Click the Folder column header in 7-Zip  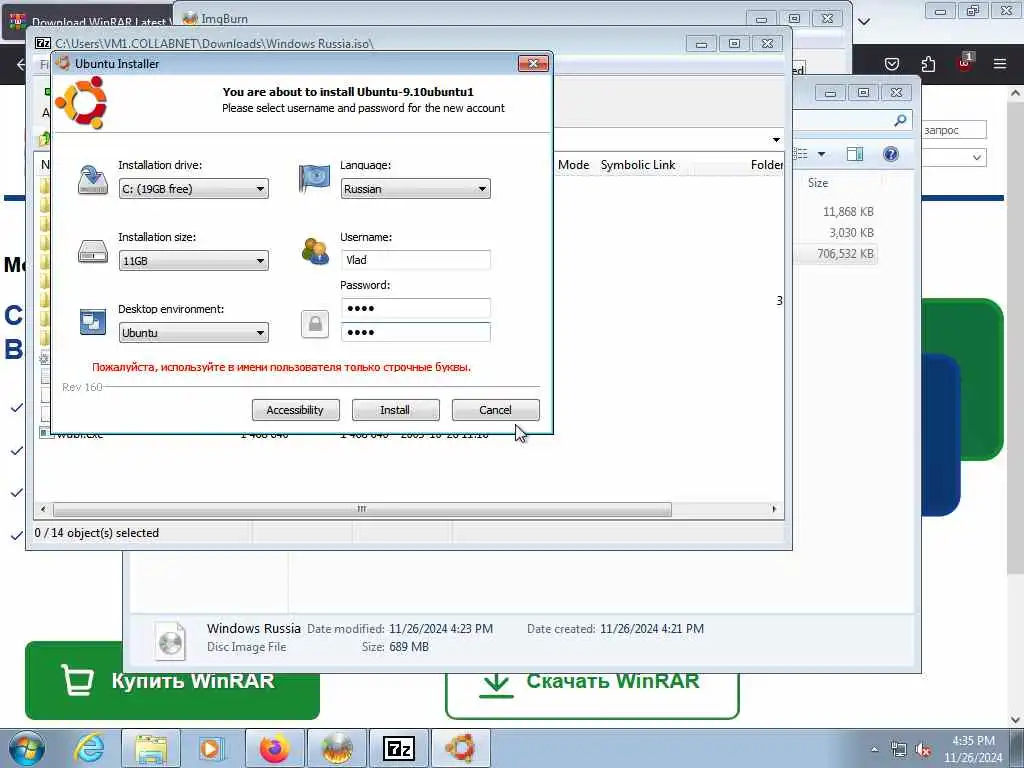765,165
